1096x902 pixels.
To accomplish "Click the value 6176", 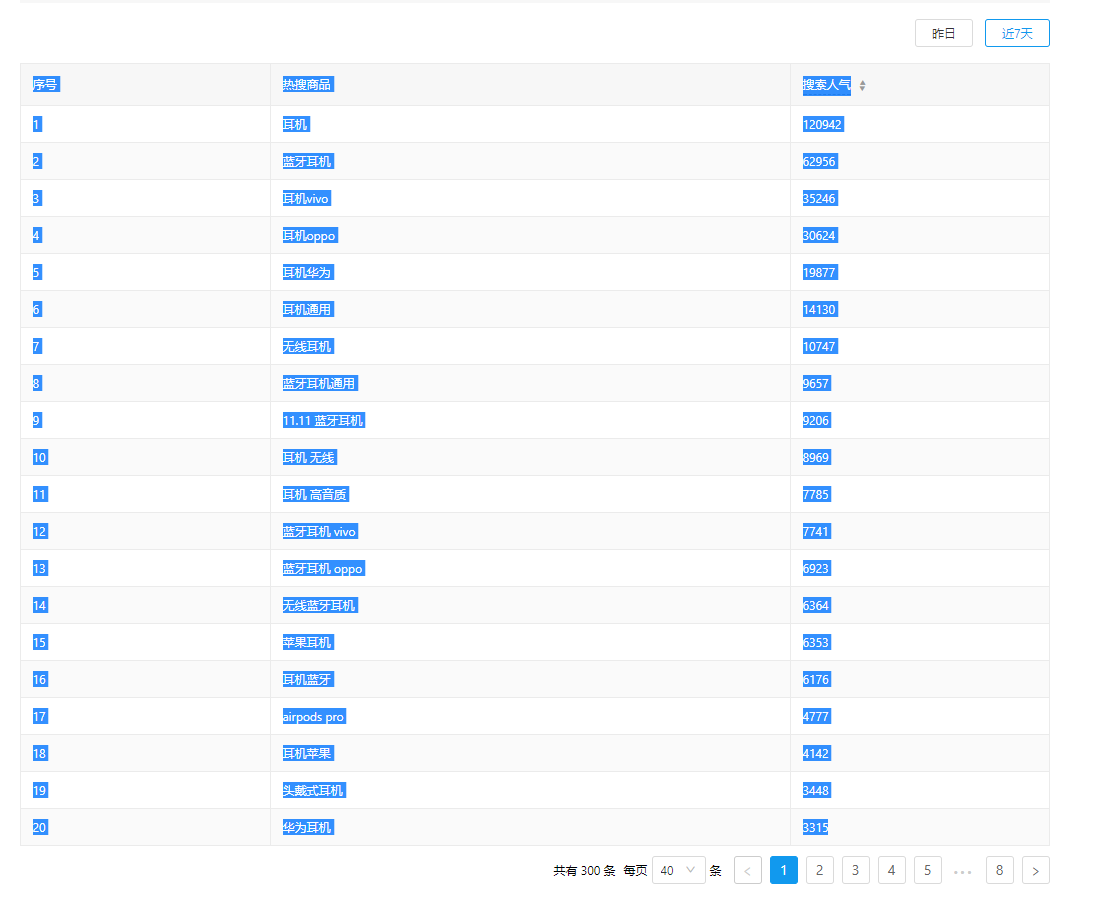I will tap(816, 680).
